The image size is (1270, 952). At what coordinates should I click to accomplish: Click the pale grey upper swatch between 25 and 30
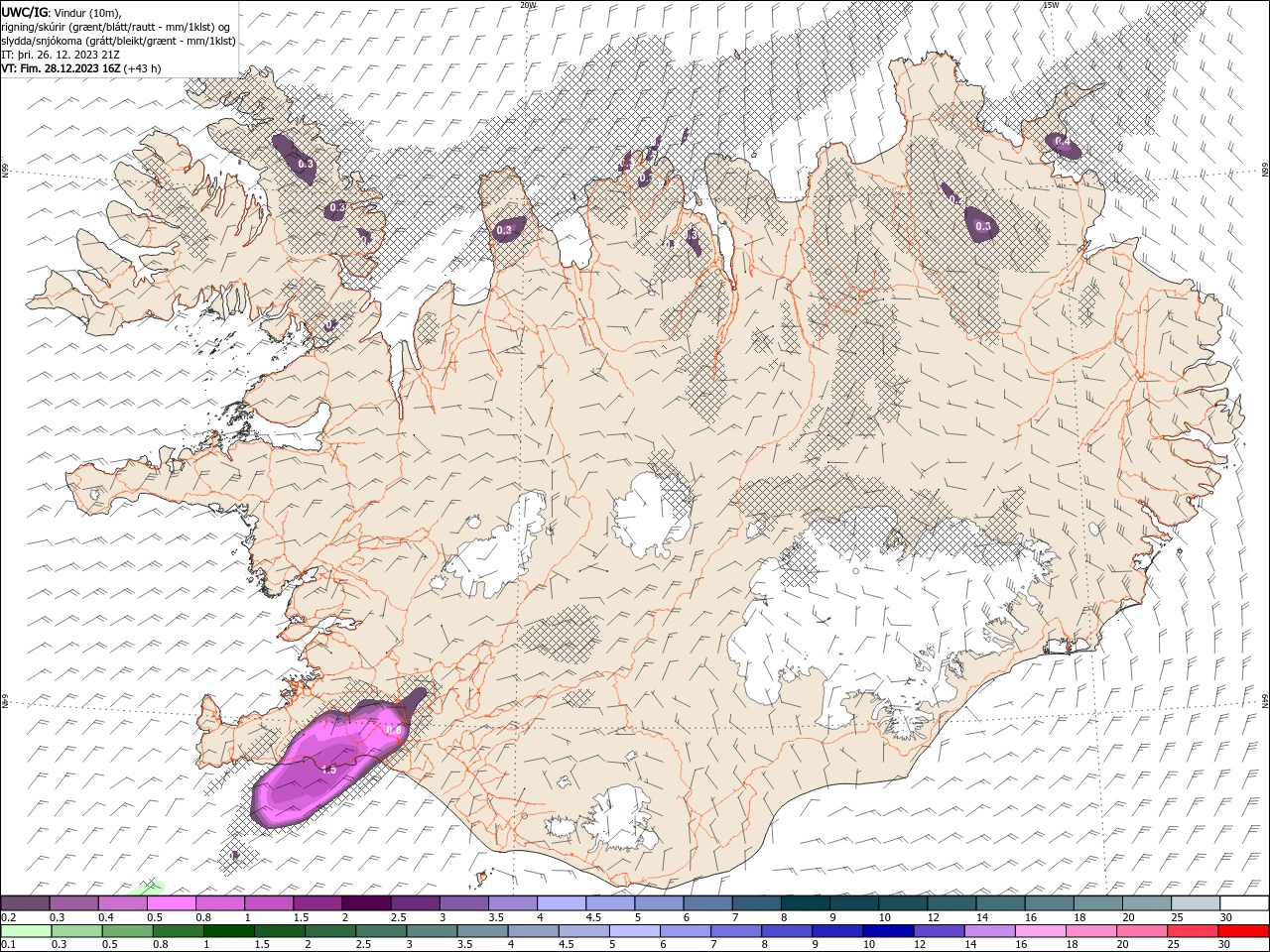tap(1196, 903)
